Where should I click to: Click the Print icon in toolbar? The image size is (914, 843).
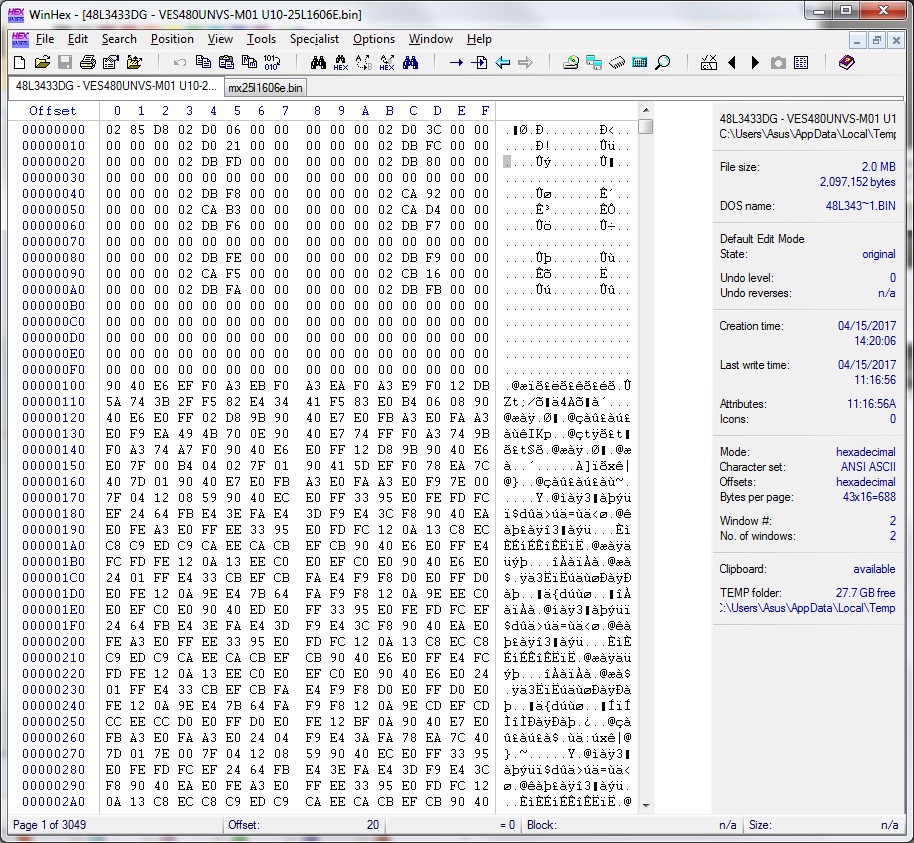click(87, 63)
